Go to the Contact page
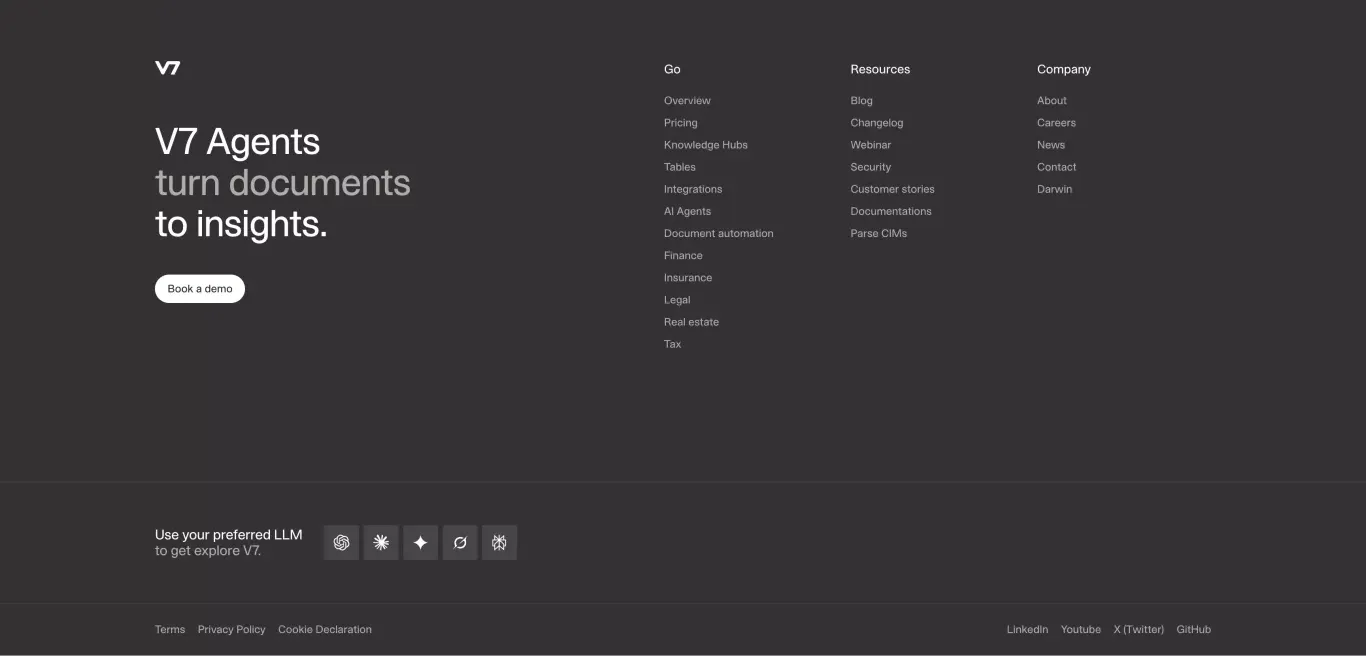 pos(1057,167)
